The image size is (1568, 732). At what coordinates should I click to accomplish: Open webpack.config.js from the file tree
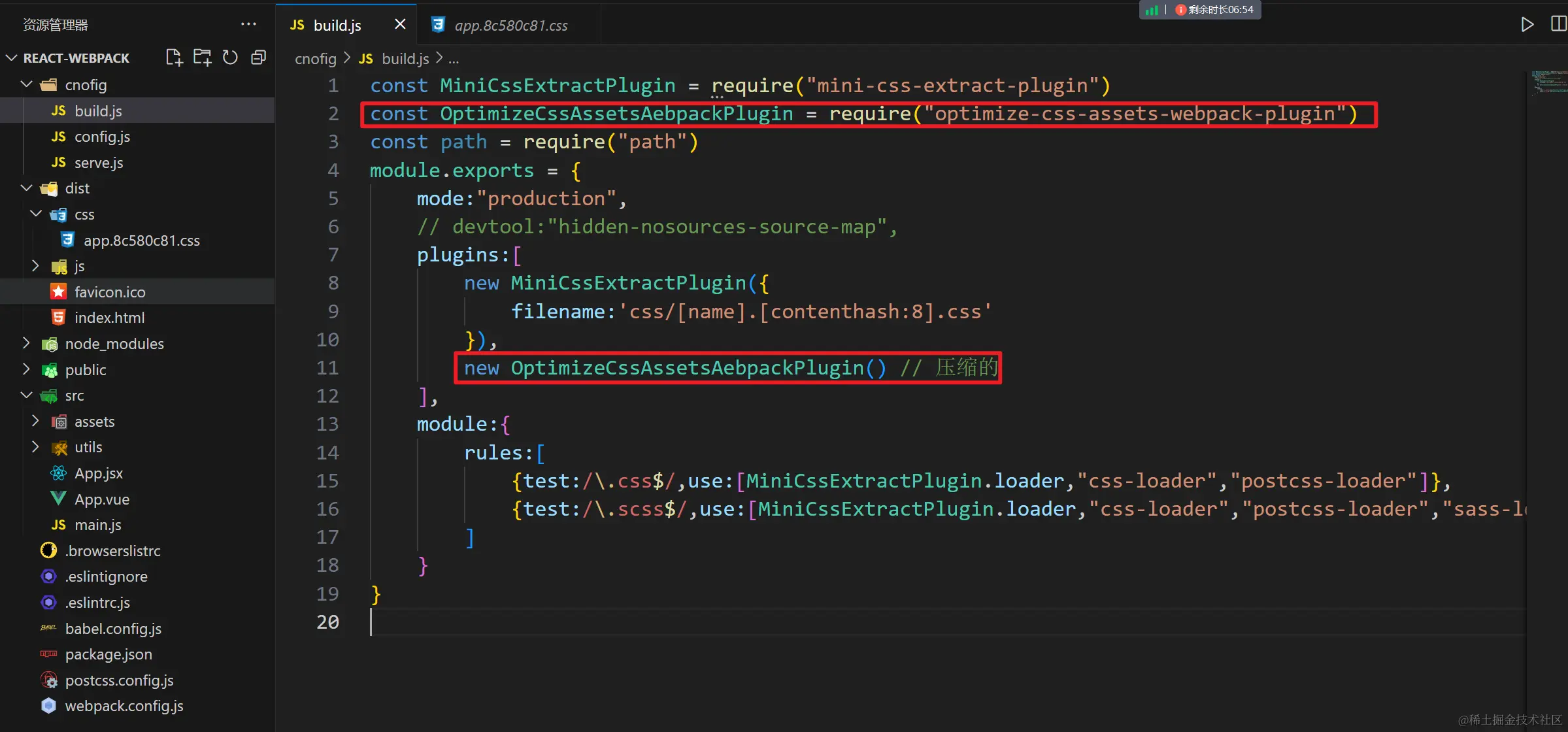(x=124, y=706)
